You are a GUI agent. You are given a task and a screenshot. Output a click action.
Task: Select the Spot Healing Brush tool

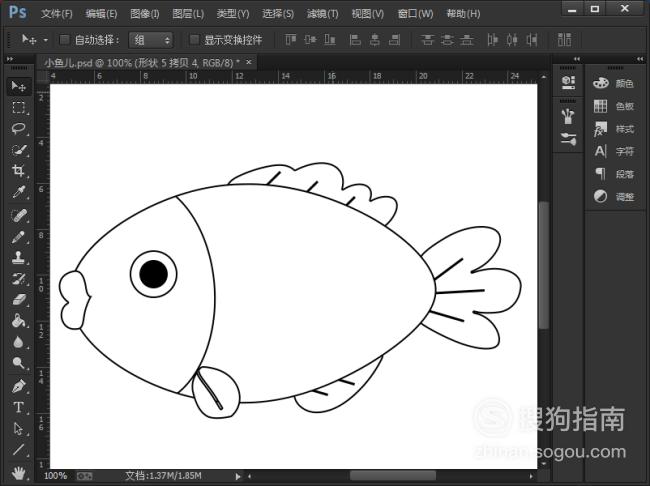tap(19, 216)
